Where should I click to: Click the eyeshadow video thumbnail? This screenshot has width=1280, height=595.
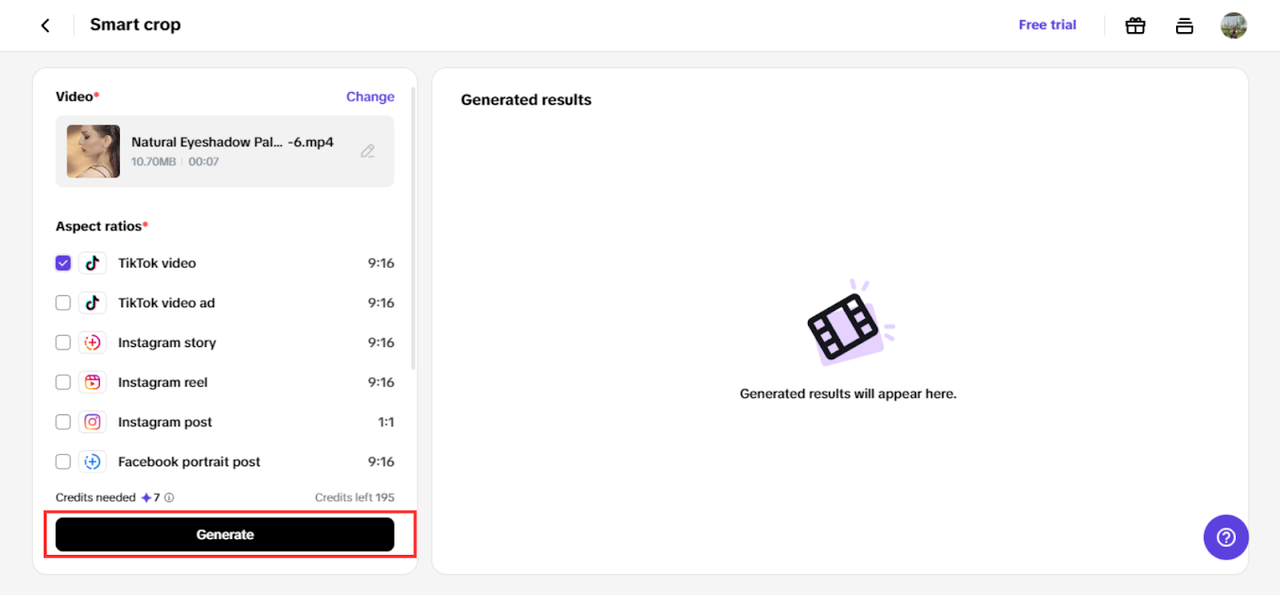[93, 151]
